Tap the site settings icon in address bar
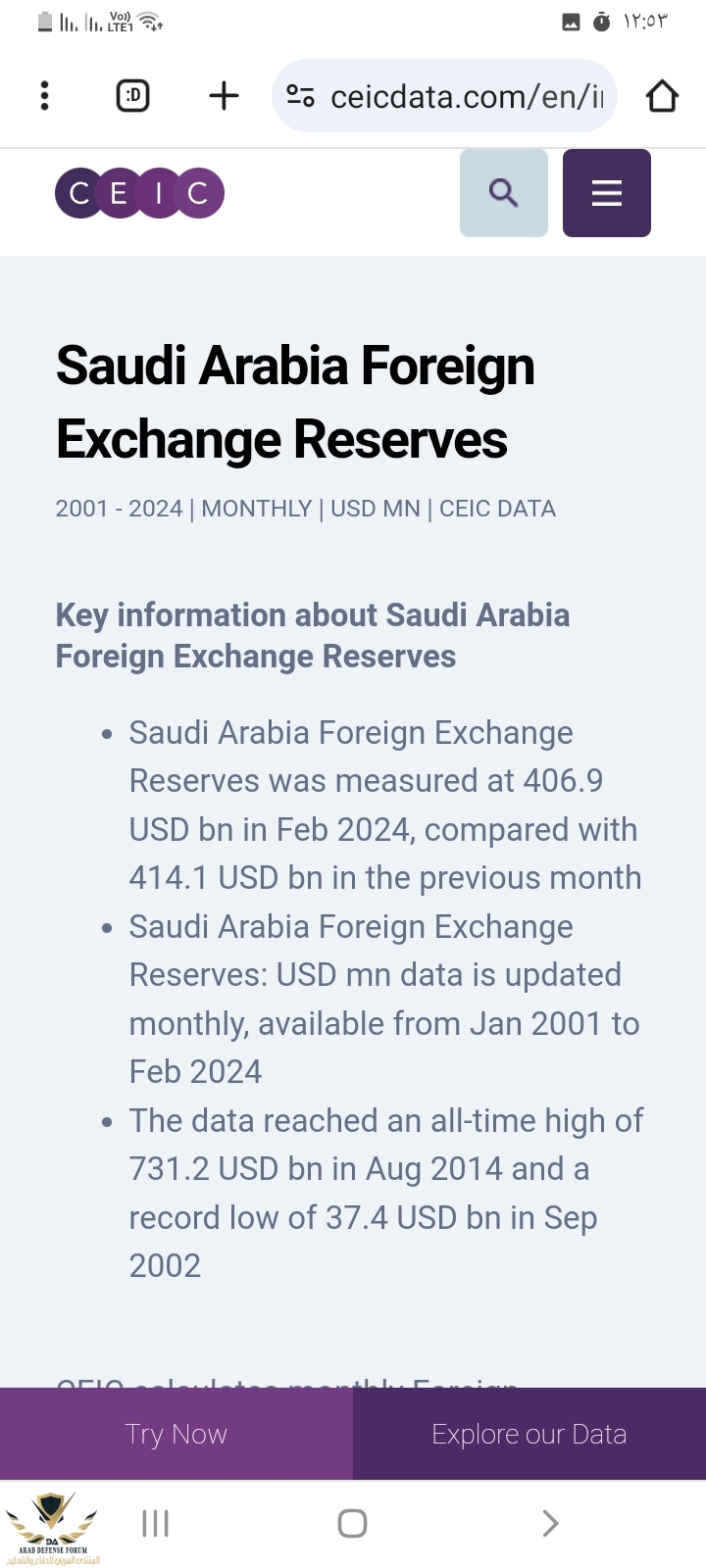Screen dimensions: 706x1568 click(x=300, y=96)
